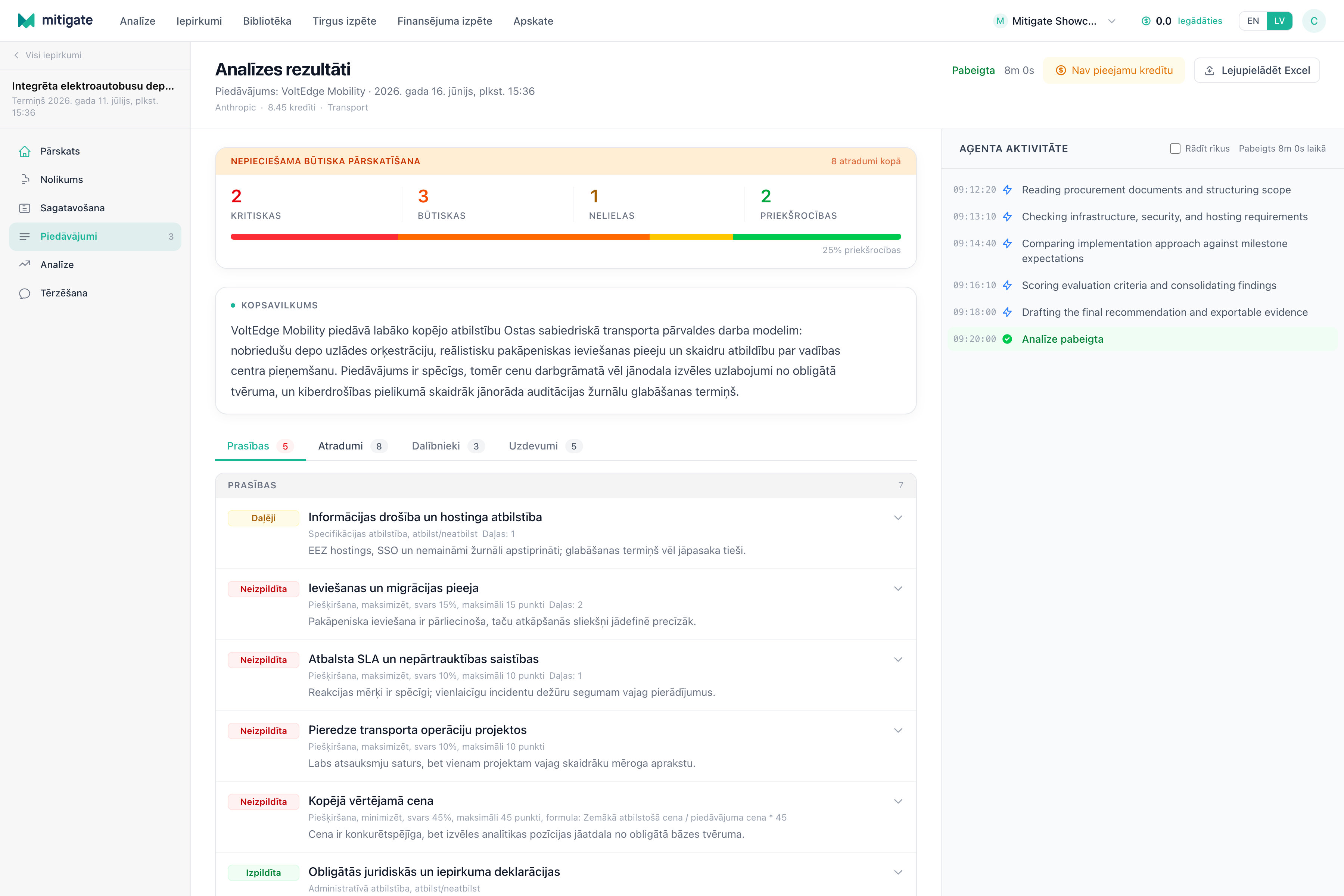Open Pārskats home icon in sidebar
Image resolution: width=1344 pixels, height=896 pixels.
25,152
